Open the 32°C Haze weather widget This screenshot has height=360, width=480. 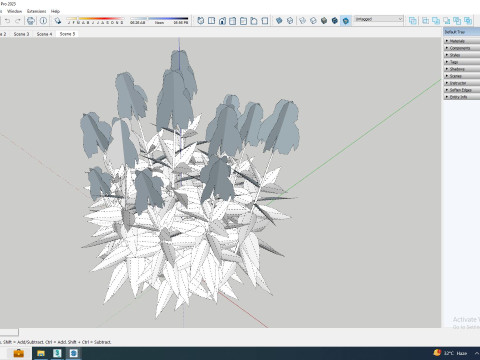tap(451, 353)
